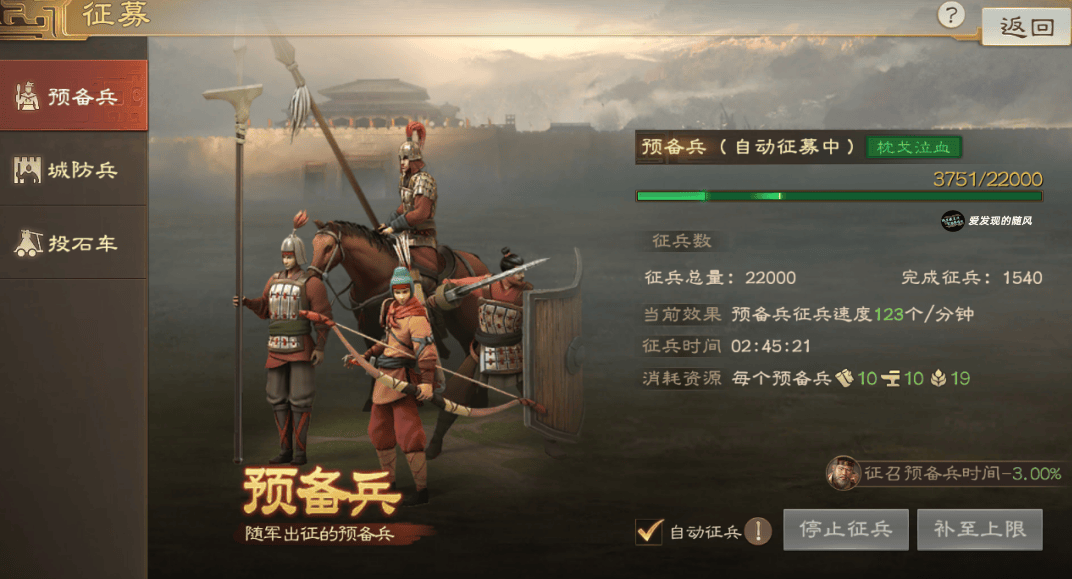Click the 城防兵 castle wall icon

click(x=27, y=170)
